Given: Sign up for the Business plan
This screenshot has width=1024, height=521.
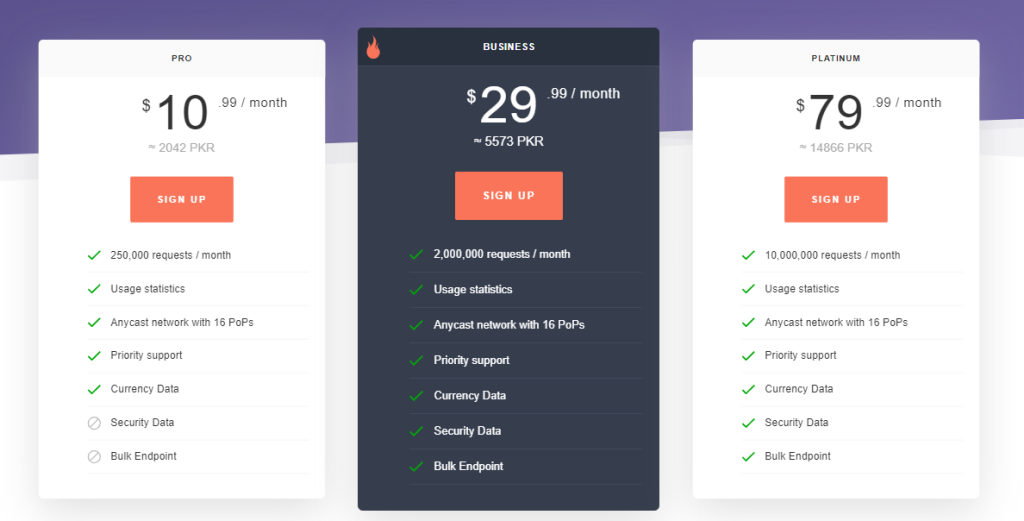Looking at the screenshot, I should (x=509, y=195).
